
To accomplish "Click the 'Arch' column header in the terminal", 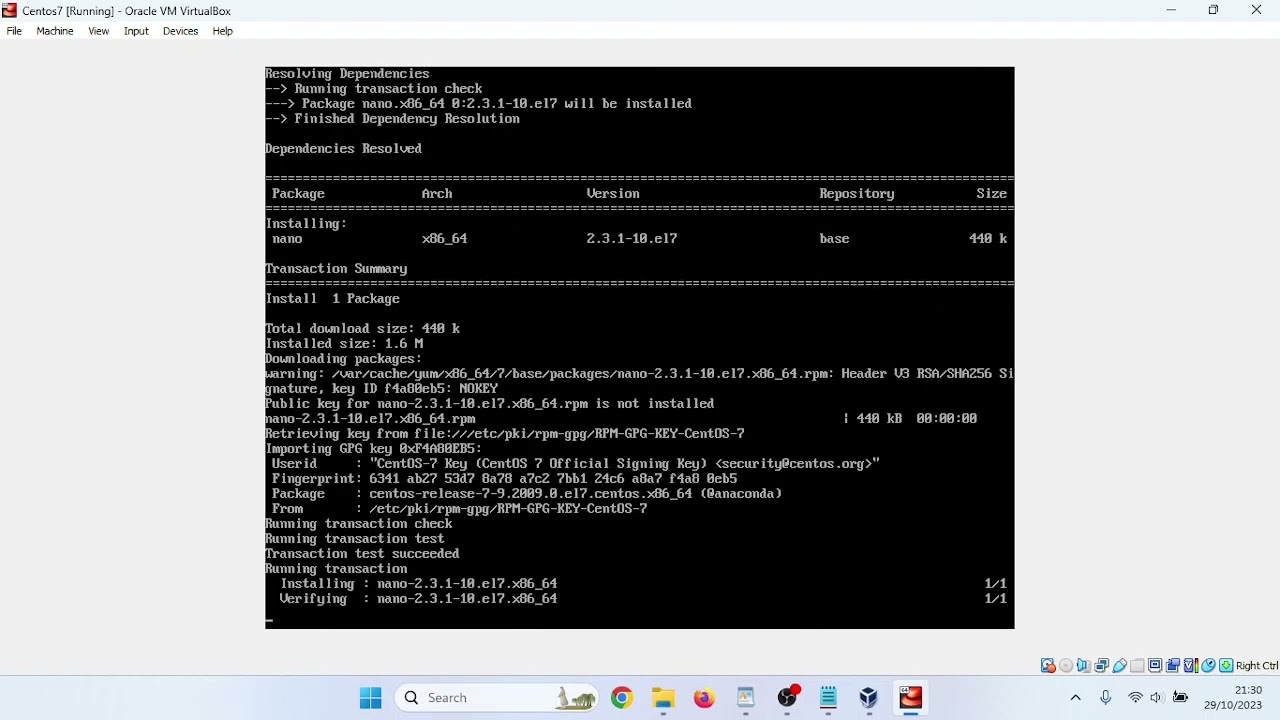I will (437, 194).
